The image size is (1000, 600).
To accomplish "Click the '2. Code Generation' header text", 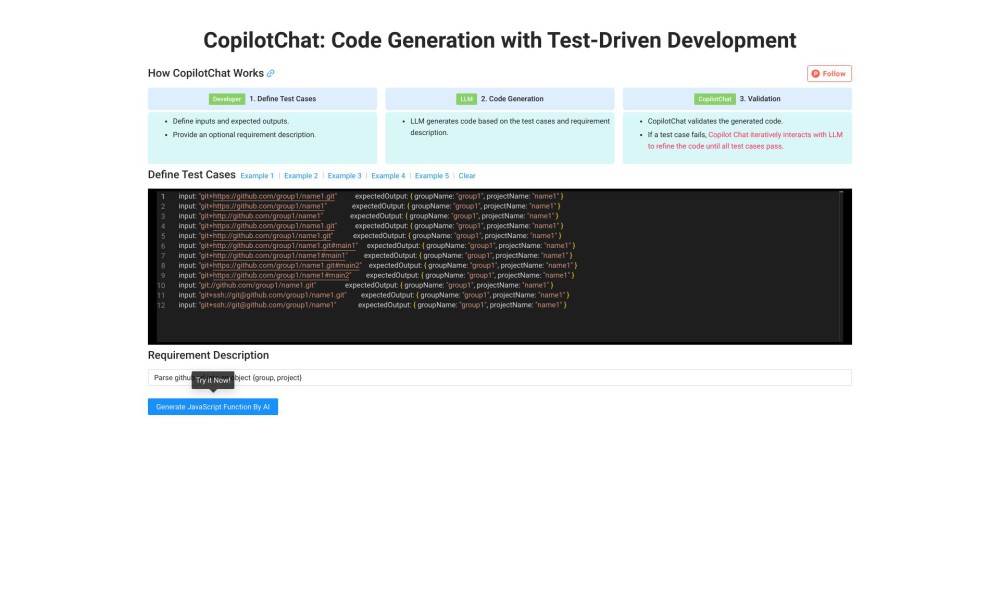I will click(512, 99).
